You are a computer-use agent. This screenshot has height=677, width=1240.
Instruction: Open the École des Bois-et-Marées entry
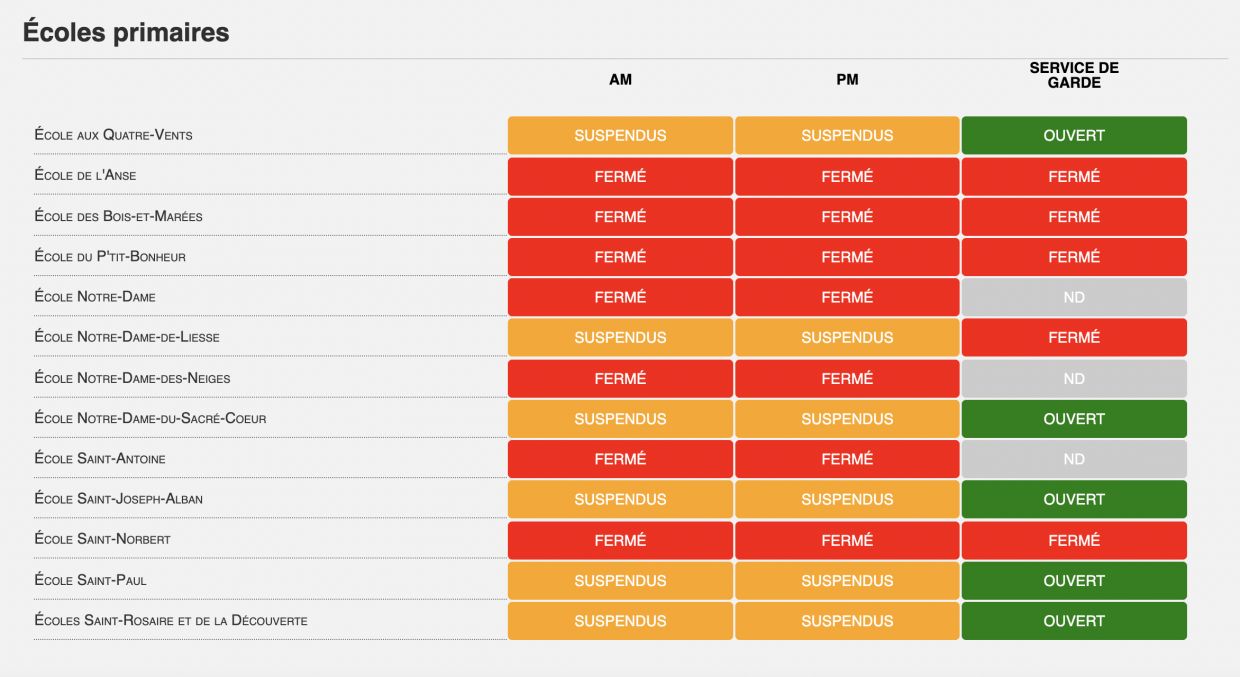118,216
